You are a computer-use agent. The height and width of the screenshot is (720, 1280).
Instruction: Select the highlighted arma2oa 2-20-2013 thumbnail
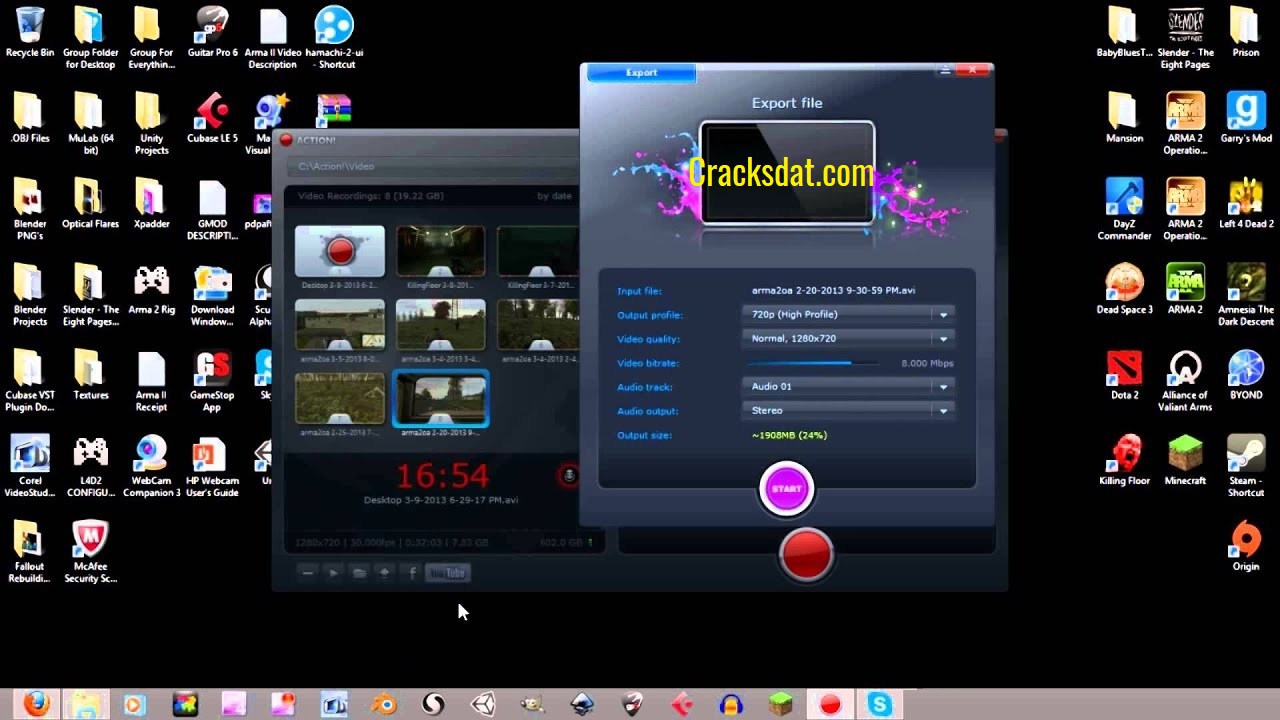tap(440, 398)
